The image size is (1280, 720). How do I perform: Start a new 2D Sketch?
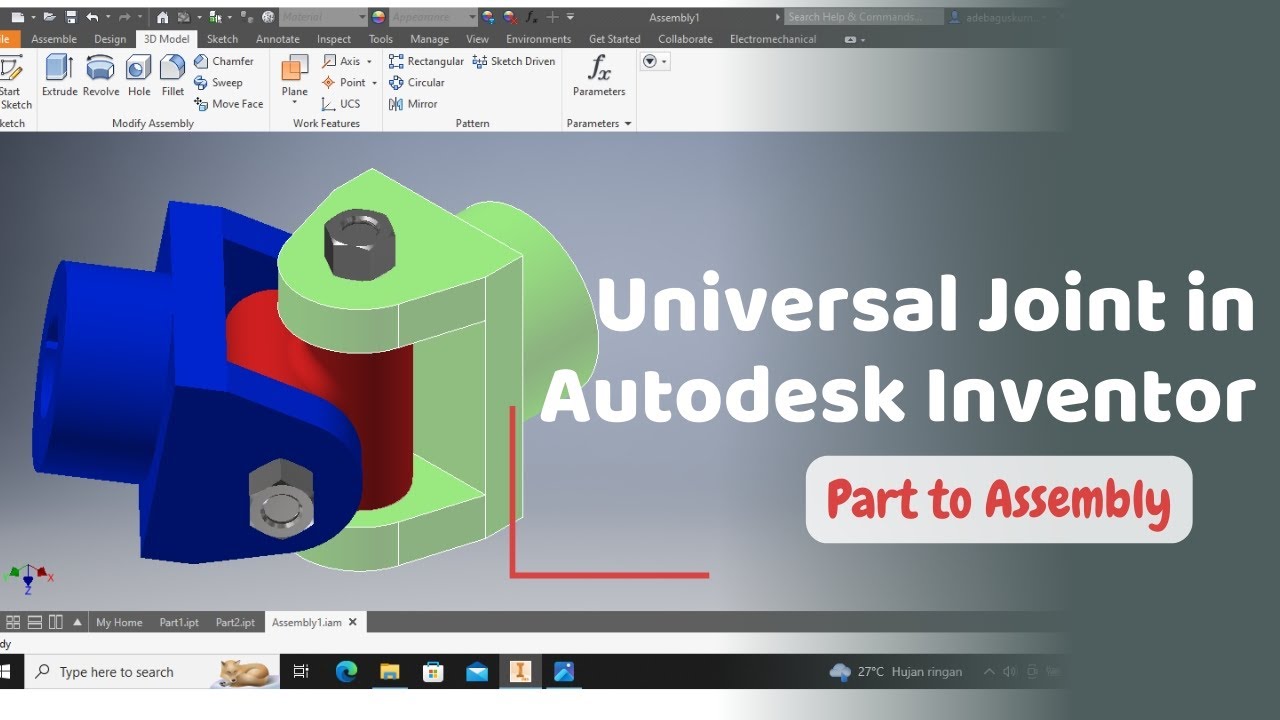tap(14, 83)
